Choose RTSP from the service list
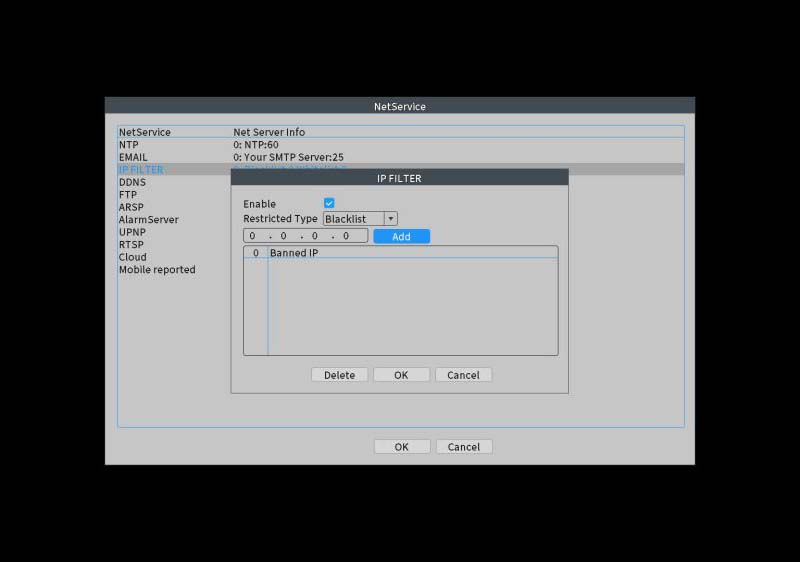 coord(131,245)
